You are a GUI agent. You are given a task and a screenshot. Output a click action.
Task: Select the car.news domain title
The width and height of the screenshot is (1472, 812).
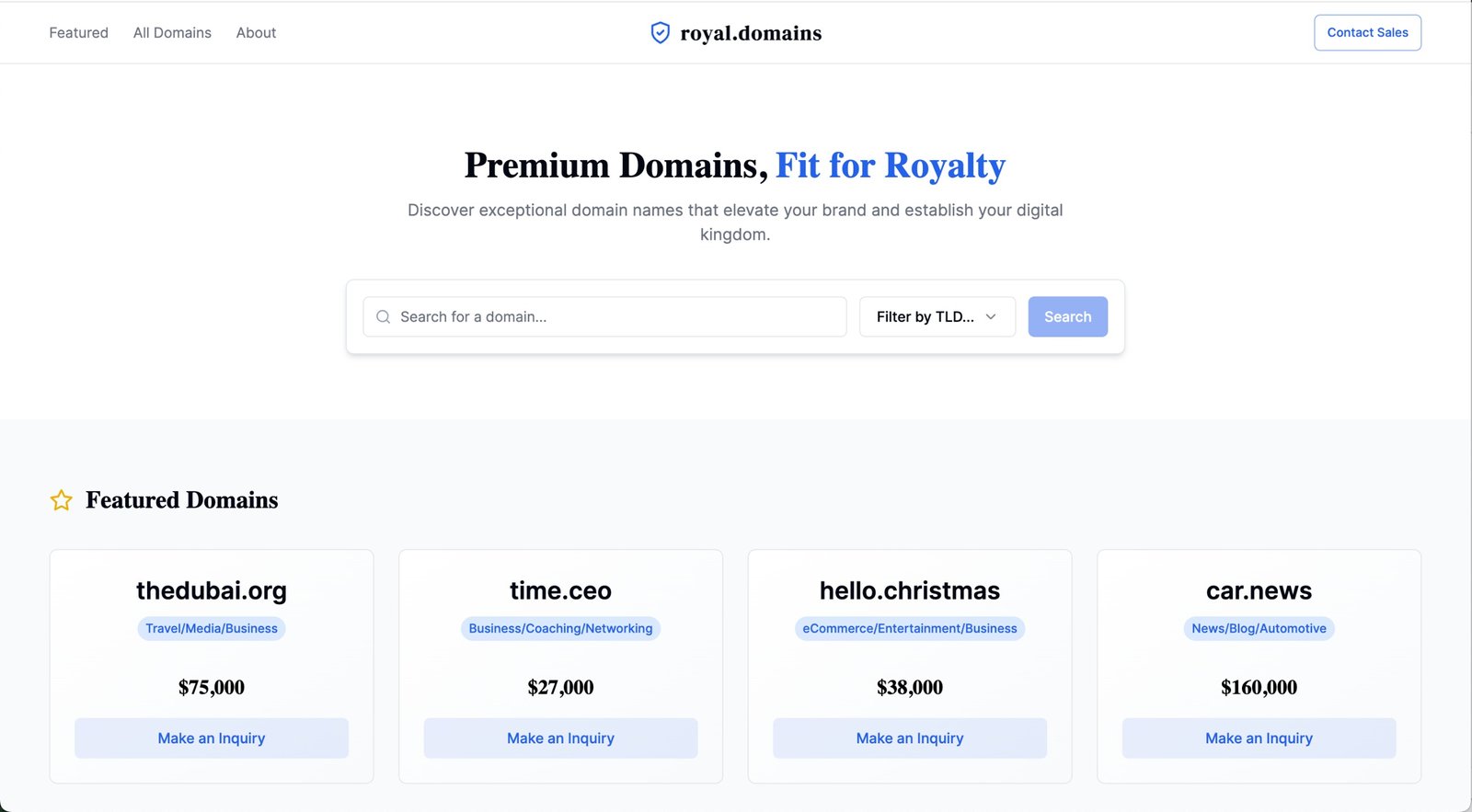pyautogui.click(x=1259, y=590)
